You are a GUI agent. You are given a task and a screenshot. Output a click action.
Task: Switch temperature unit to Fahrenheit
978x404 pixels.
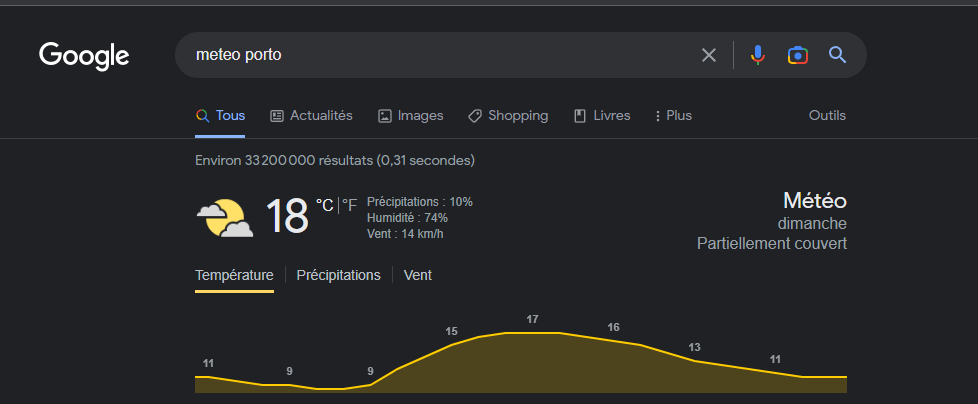coord(349,205)
